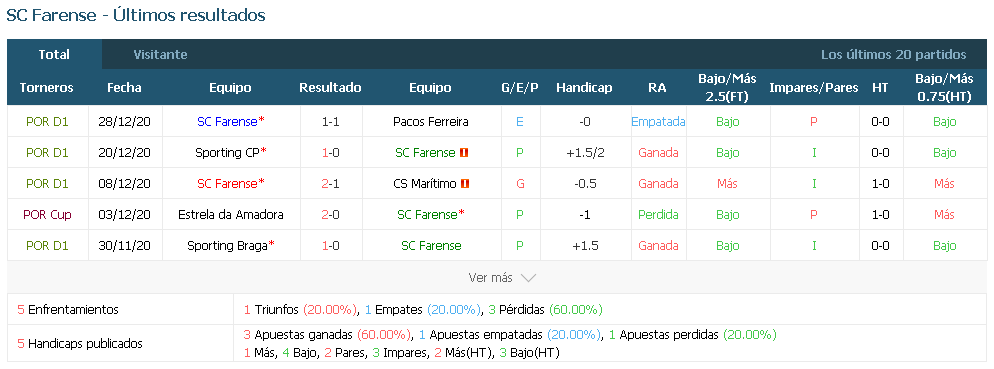Click the Perdida result in RA column
Image resolution: width=994 pixels, height=369 pixels.
pos(658,215)
